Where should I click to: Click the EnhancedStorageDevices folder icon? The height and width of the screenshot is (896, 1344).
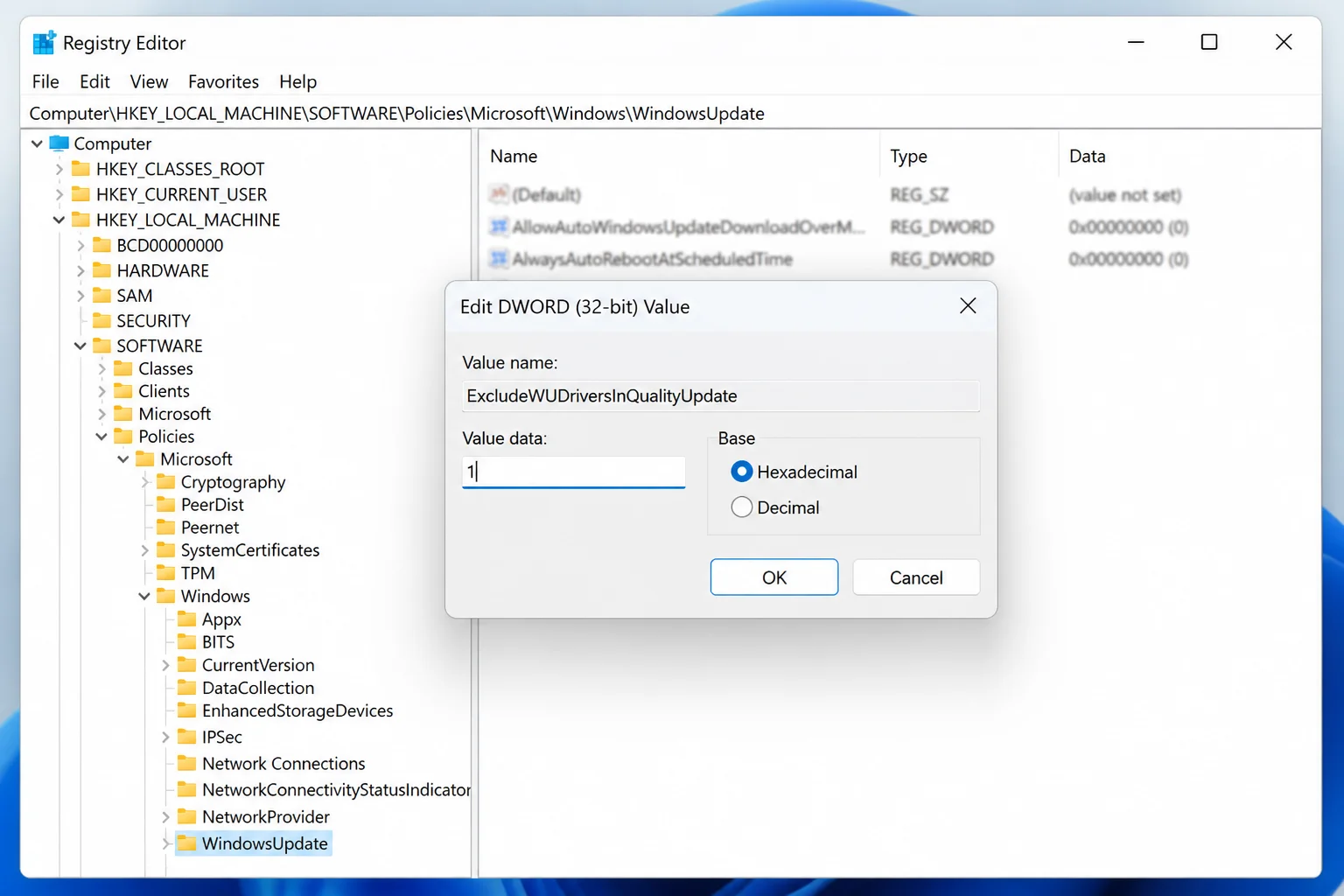pos(186,710)
